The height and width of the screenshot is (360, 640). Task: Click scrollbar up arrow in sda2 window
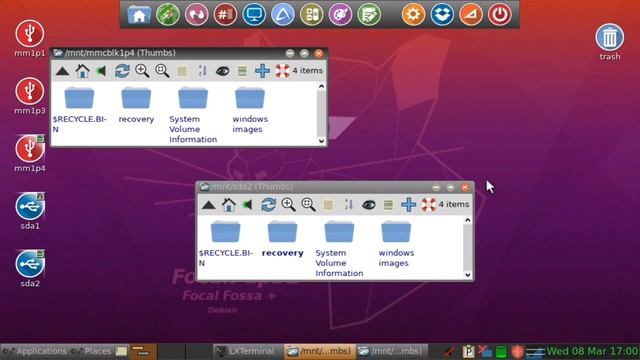(x=468, y=220)
